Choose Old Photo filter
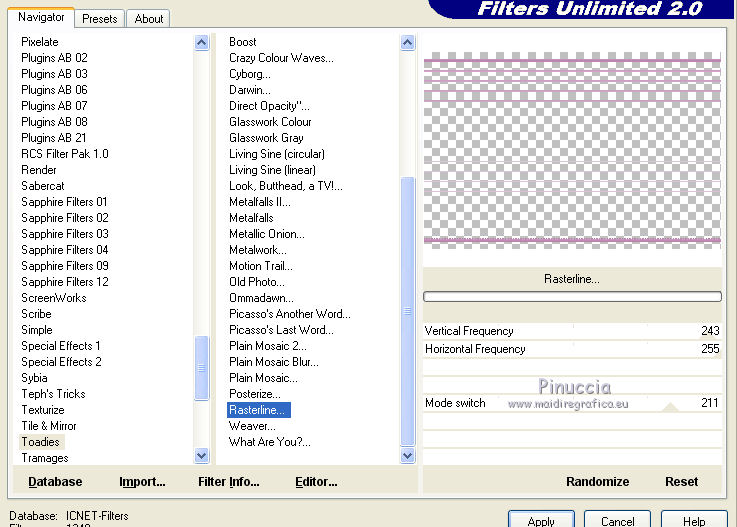 257,282
